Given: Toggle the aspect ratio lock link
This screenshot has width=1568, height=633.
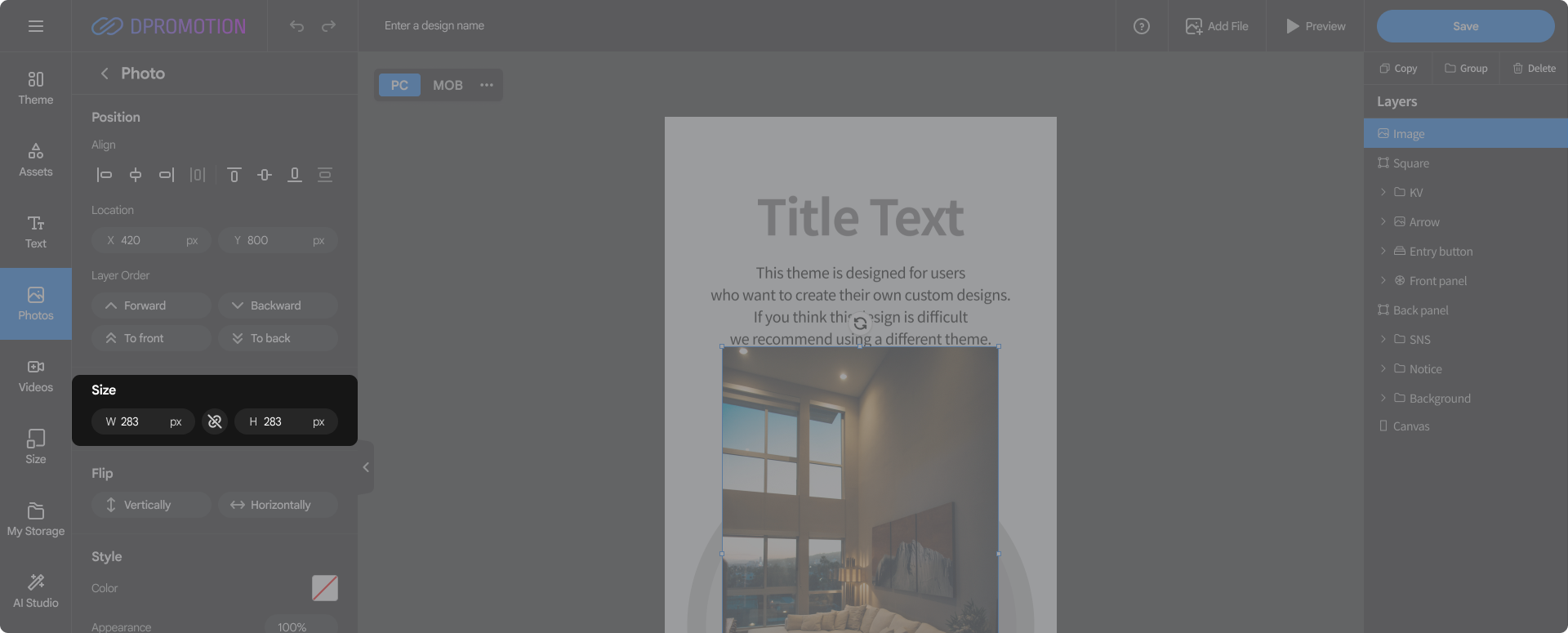Looking at the screenshot, I should coord(215,421).
